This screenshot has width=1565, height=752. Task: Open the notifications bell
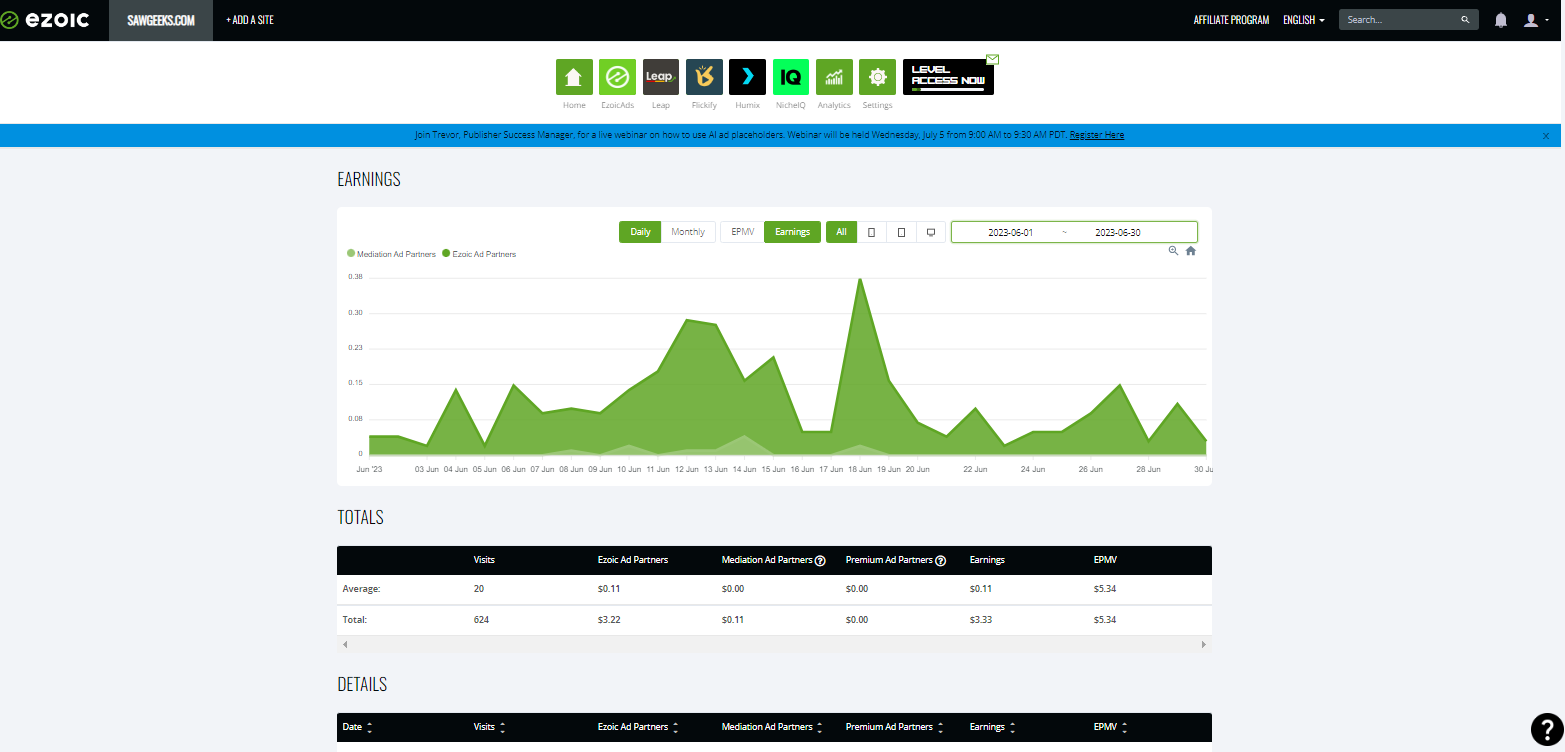click(1501, 20)
